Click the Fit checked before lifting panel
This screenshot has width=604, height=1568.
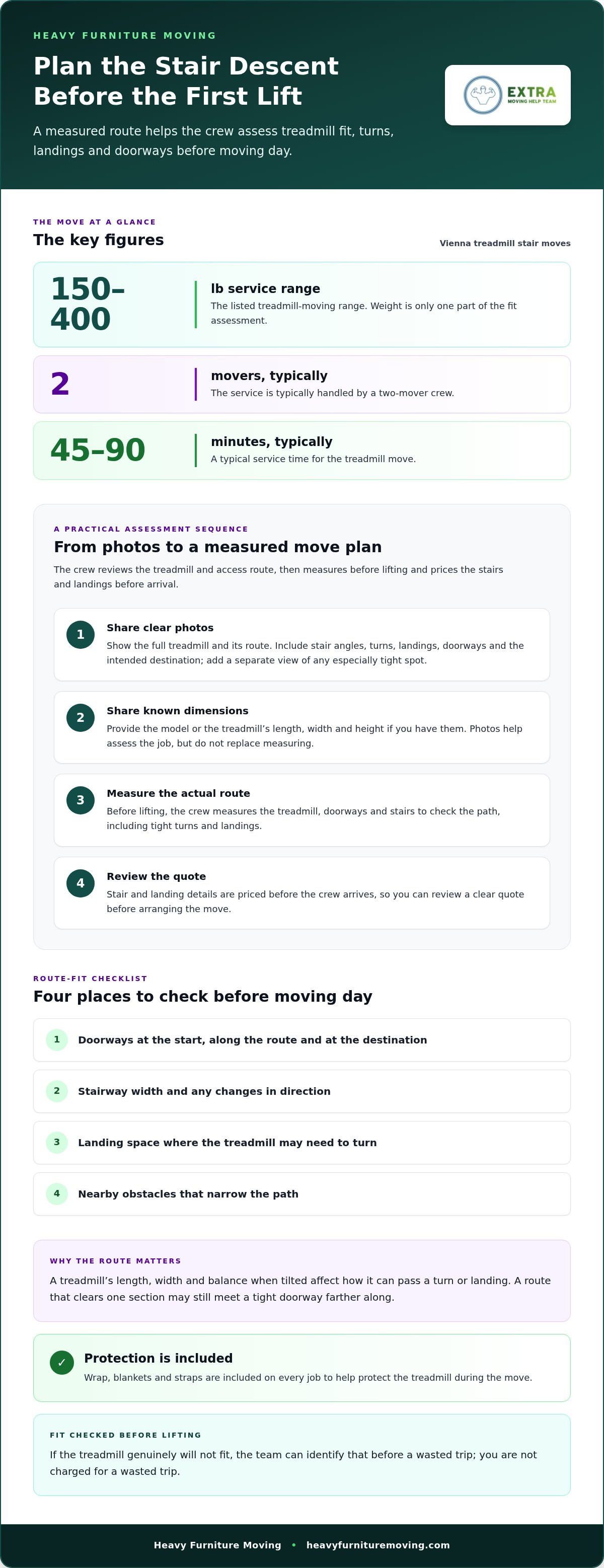302,1455
